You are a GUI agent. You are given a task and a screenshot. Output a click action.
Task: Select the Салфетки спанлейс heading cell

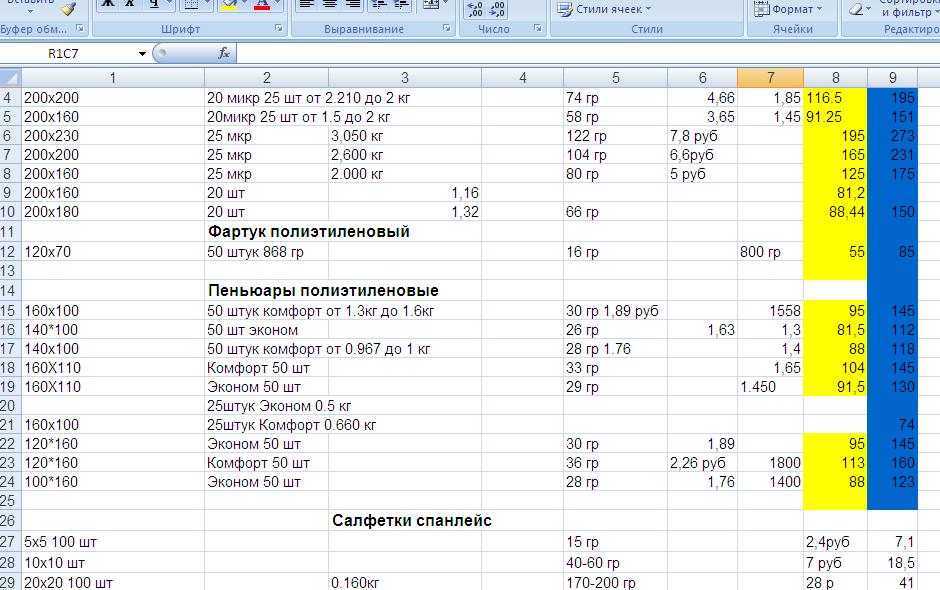412,520
